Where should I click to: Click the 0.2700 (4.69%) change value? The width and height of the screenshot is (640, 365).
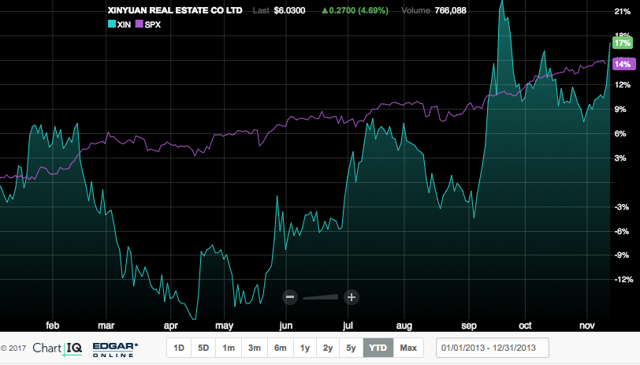pyautogui.click(x=355, y=11)
